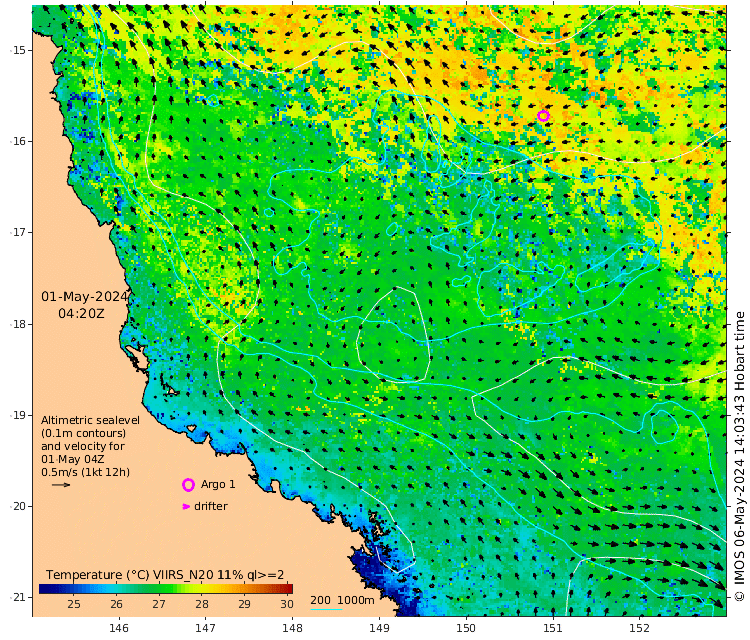Click the longitude label 147

tap(205, 628)
